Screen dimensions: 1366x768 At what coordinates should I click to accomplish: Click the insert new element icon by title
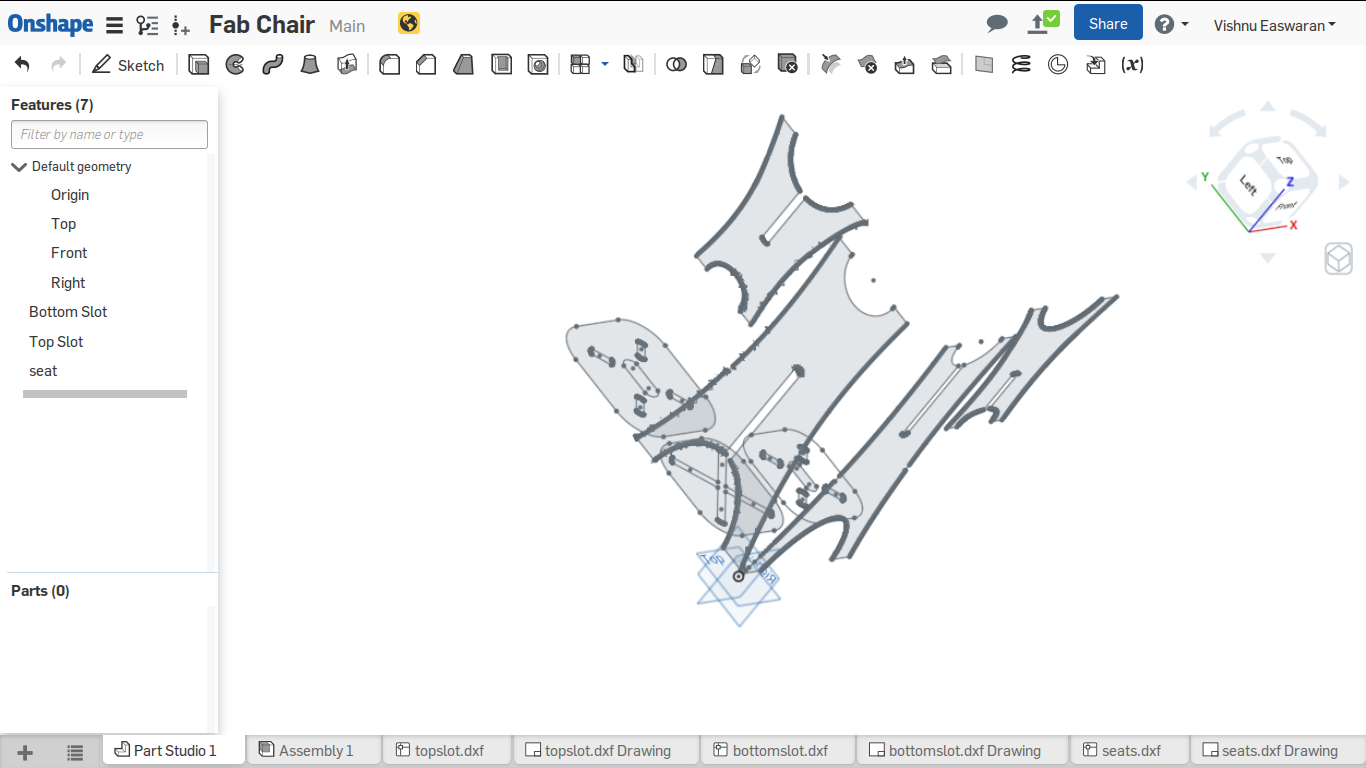(x=180, y=25)
